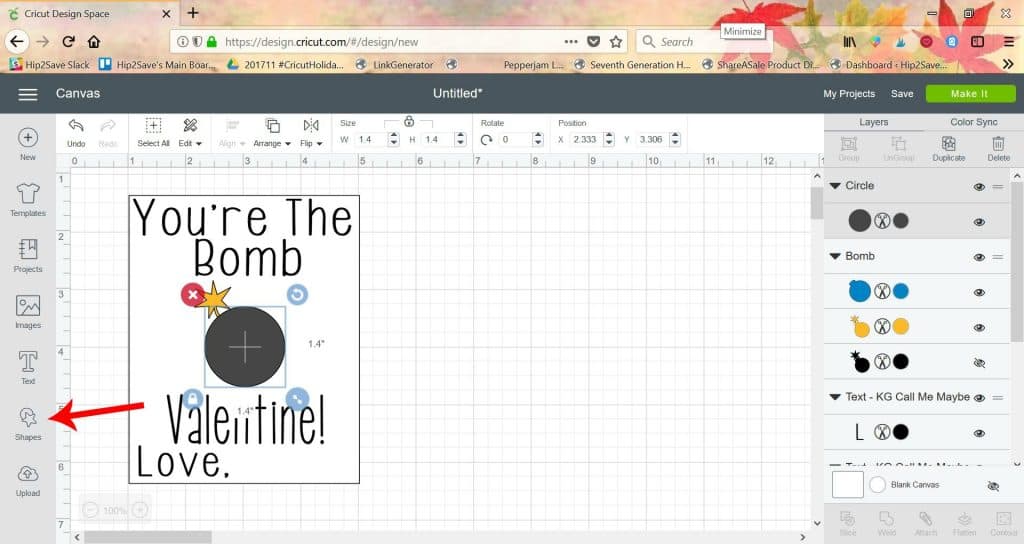Image resolution: width=1024 pixels, height=544 pixels.
Task: Open the Edit dropdown
Action: 190,133
